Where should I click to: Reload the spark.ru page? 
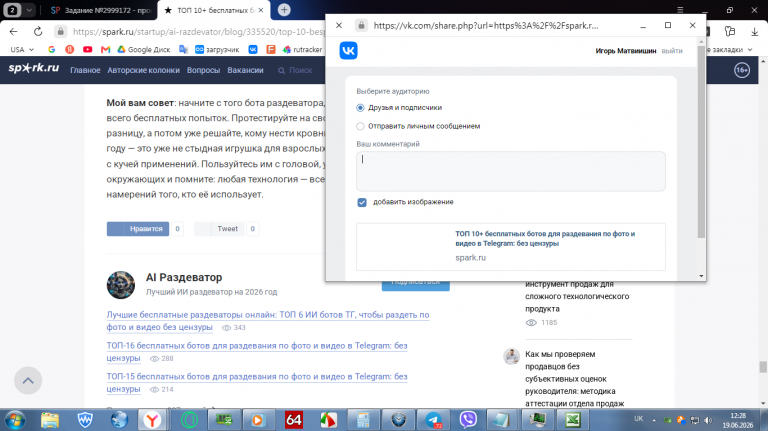pyautogui.click(x=38, y=31)
